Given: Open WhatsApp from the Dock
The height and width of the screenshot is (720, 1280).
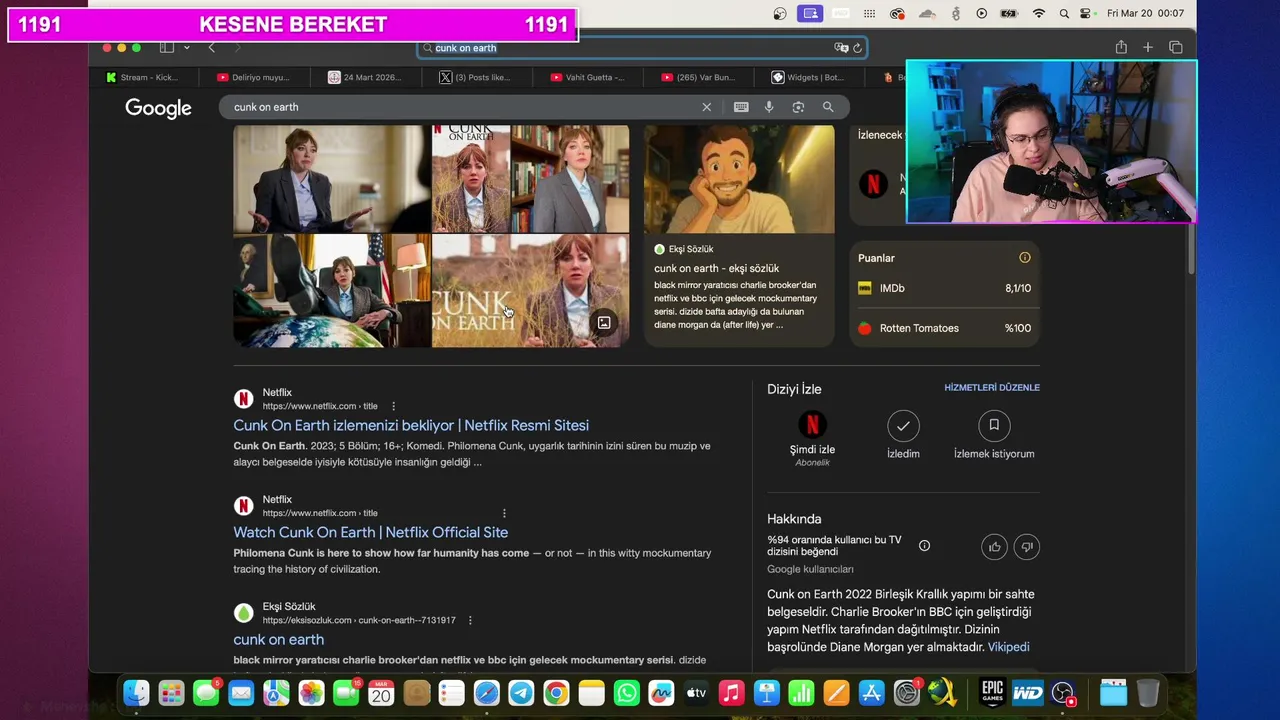Looking at the screenshot, I should coord(626,692).
